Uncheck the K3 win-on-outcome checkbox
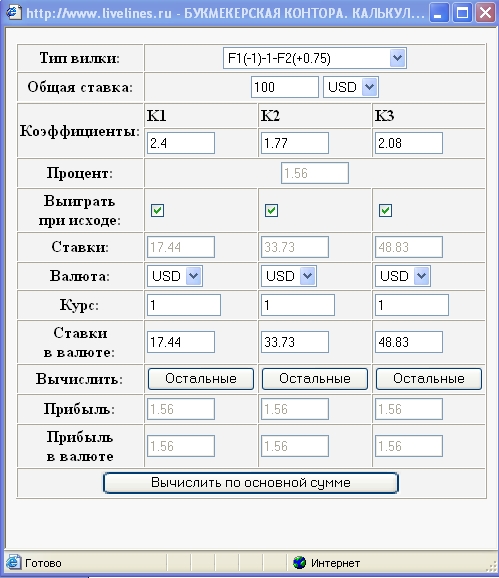This screenshot has width=499, height=578. tap(385, 210)
